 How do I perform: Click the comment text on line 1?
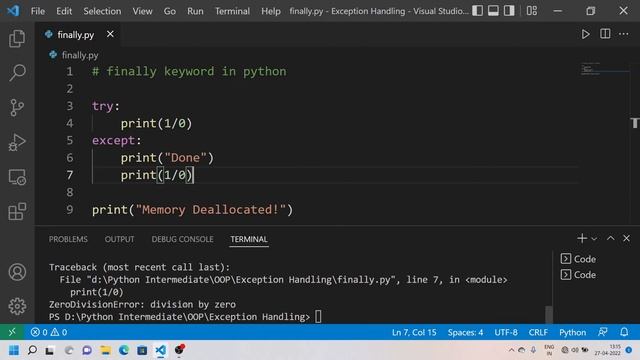coord(189,71)
